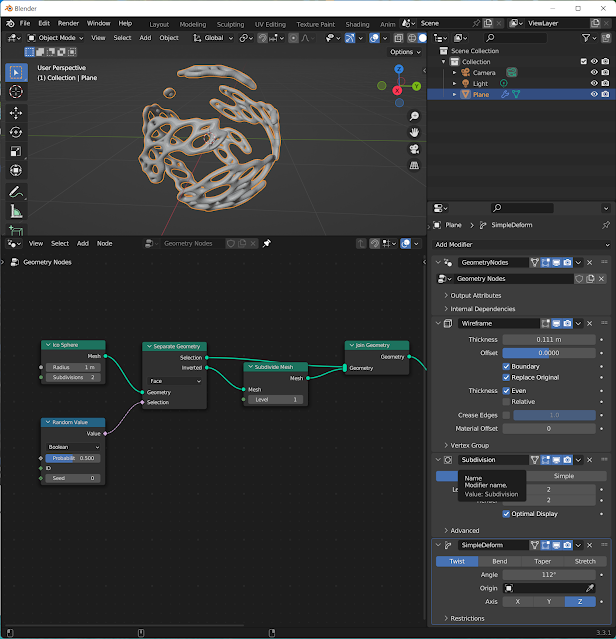Toggle camera view icon in viewport
This screenshot has height=639, width=616.
point(414,149)
